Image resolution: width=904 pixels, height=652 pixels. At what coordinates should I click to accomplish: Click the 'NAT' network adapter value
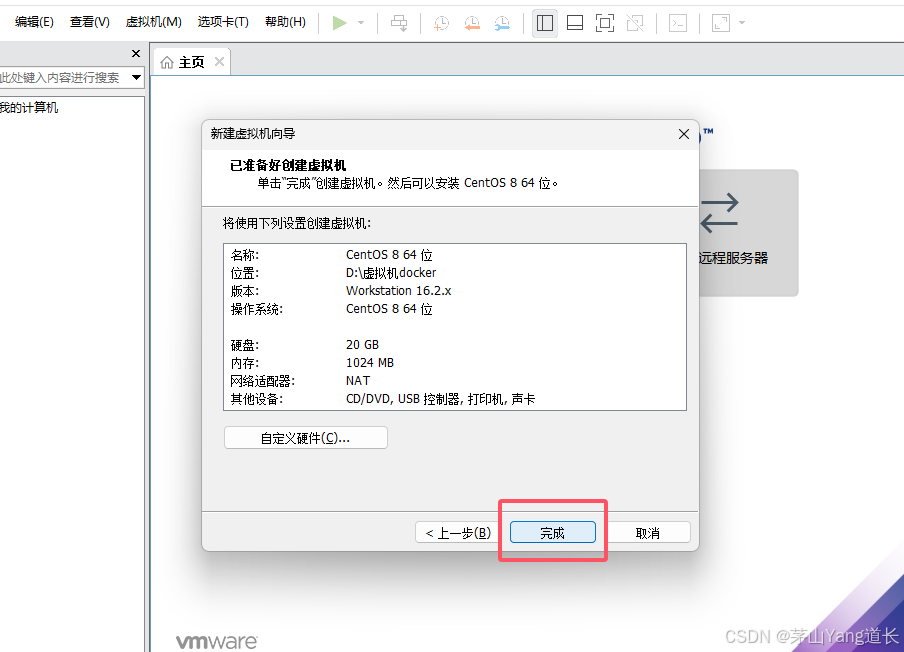click(357, 380)
